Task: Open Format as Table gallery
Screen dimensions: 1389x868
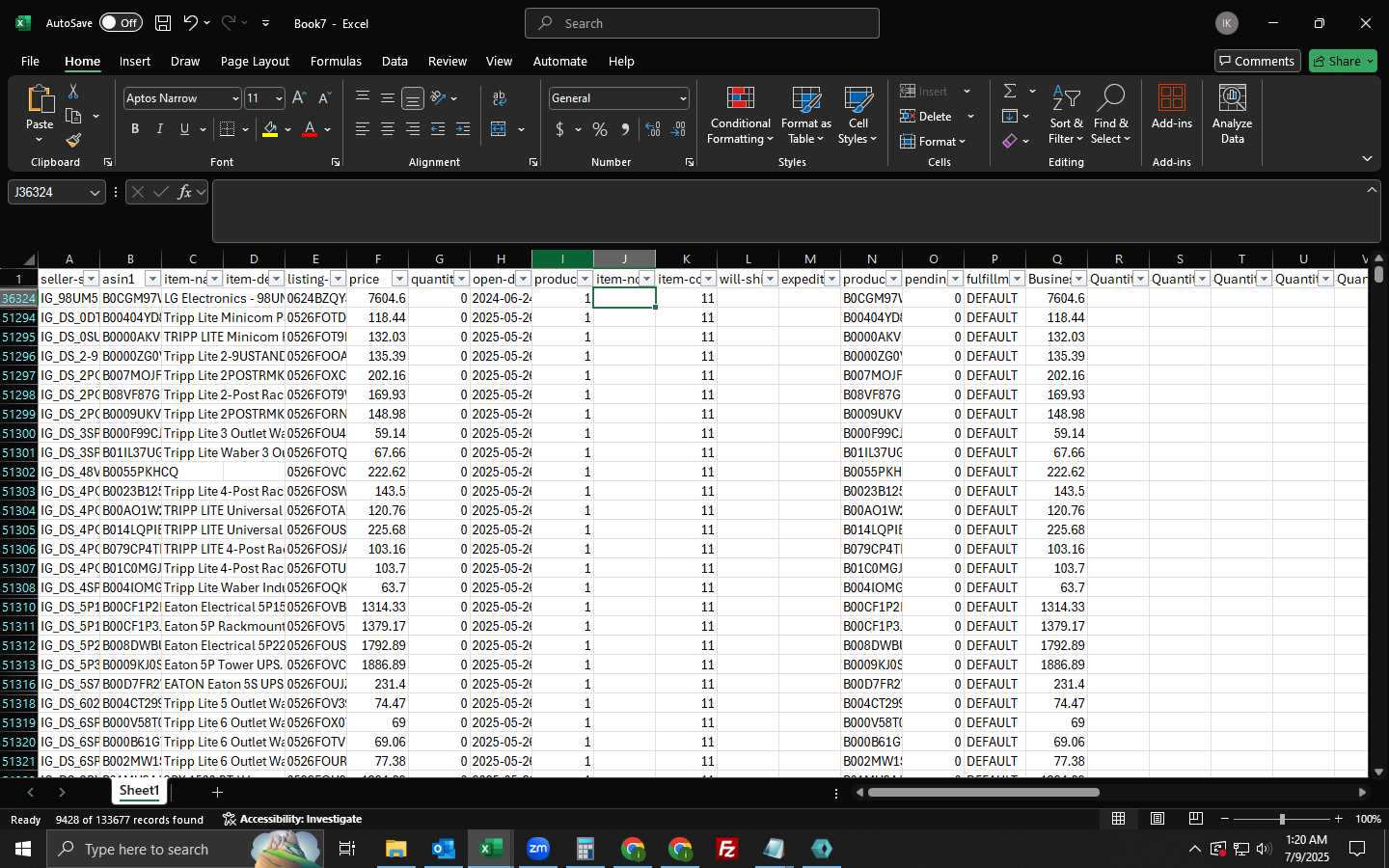Action: (805, 116)
